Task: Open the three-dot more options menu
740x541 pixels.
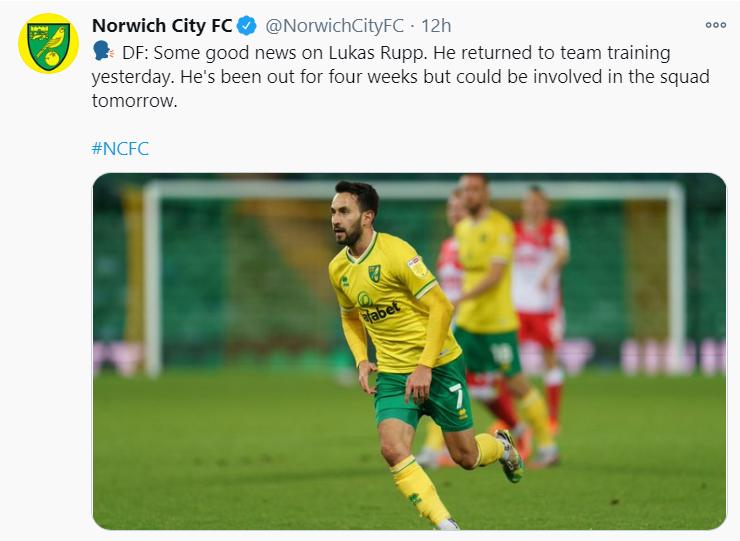Action: tap(715, 25)
